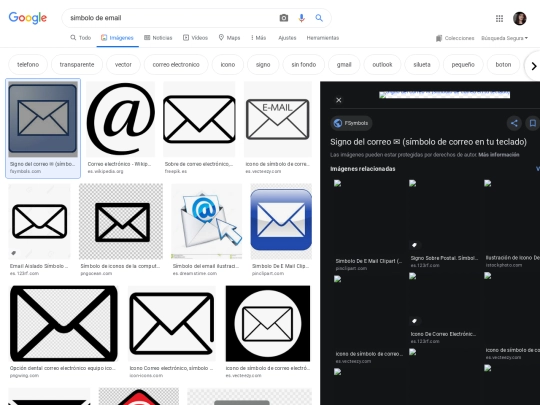
Task: Open the gray-blue envelope thumbnail from fsymbols
Action: 43,119
